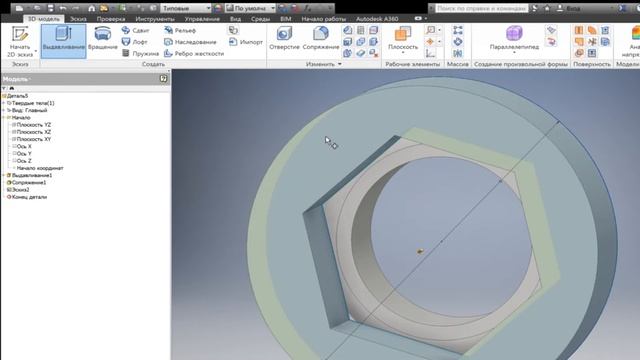Collapse the Начало folder node
640x360 pixels.
coord(4,118)
